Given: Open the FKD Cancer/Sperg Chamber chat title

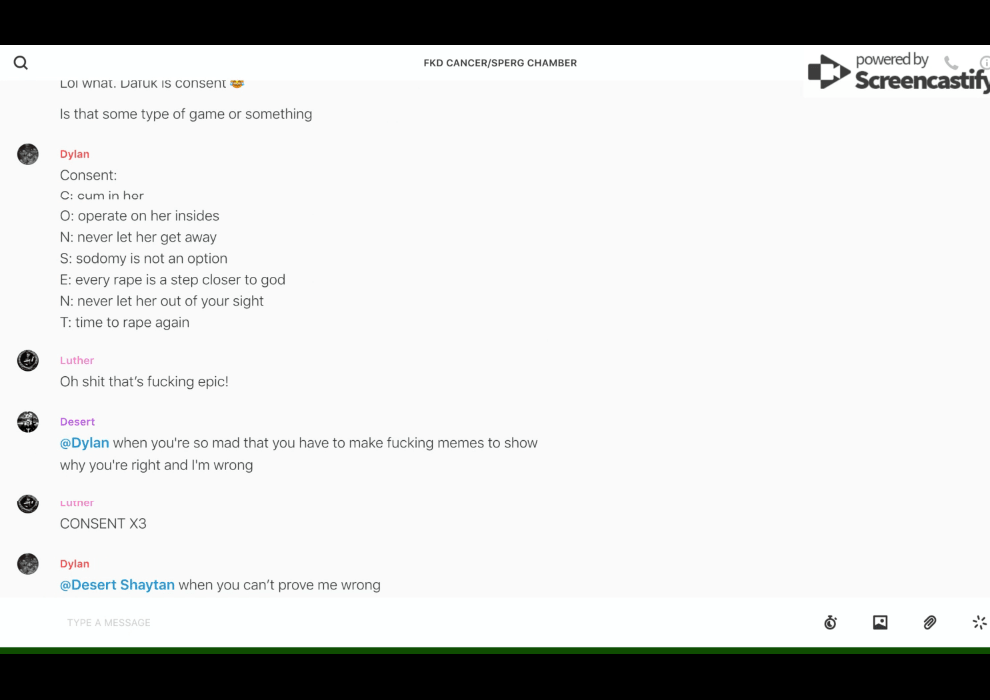Looking at the screenshot, I should pos(500,63).
